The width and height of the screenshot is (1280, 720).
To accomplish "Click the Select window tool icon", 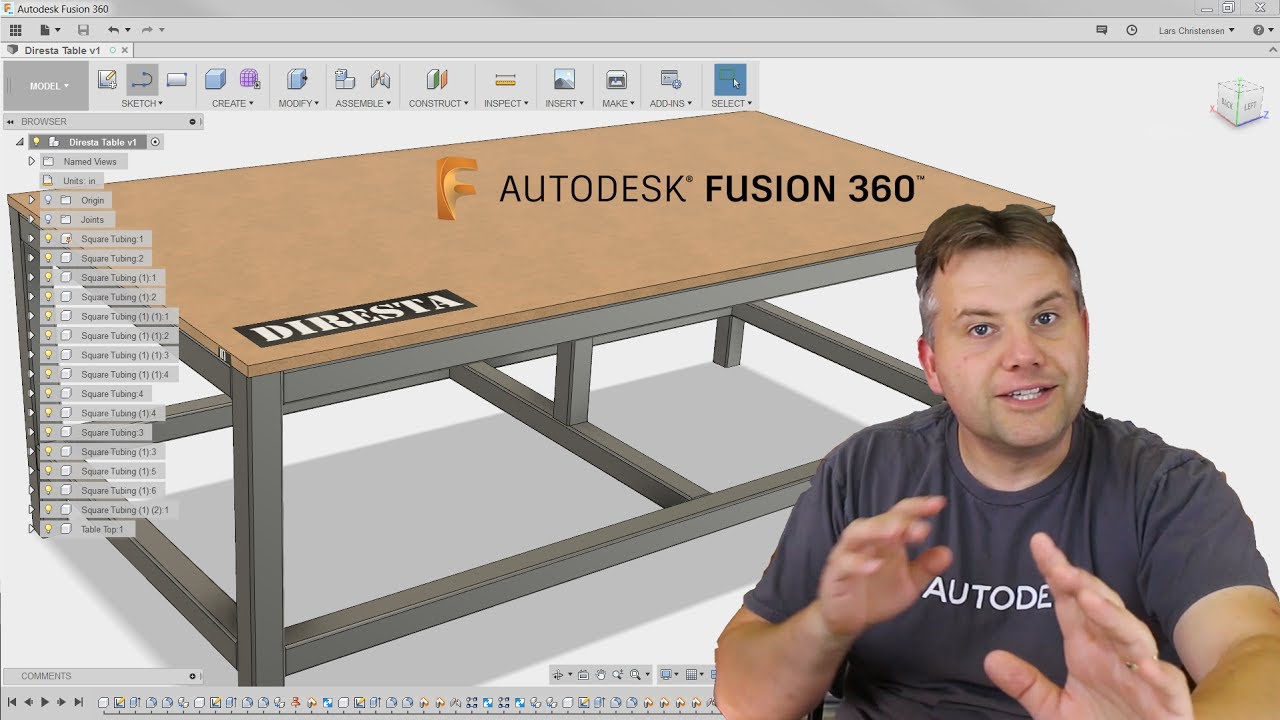I will (x=730, y=79).
